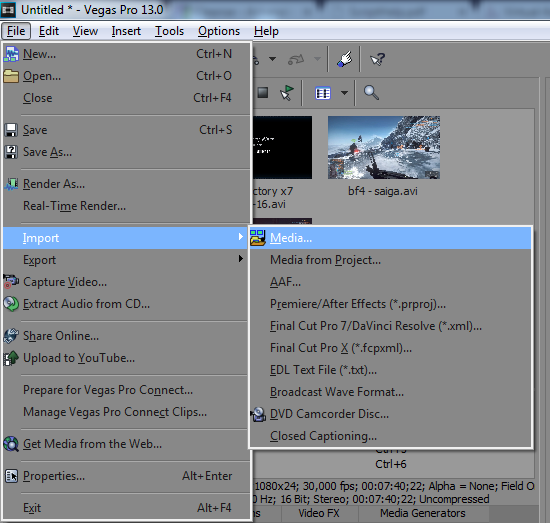
Task: Select Real-Time Render...
Action: pos(126,206)
